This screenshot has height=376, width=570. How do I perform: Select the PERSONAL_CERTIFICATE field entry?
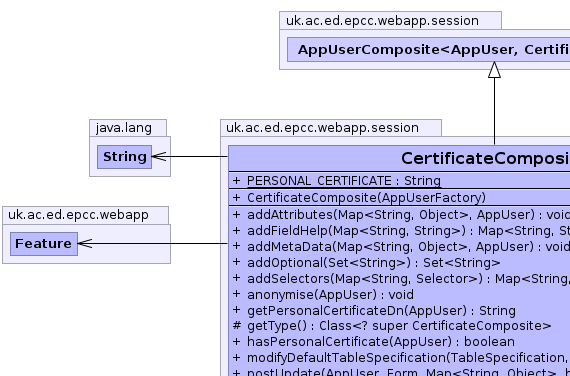337,181
